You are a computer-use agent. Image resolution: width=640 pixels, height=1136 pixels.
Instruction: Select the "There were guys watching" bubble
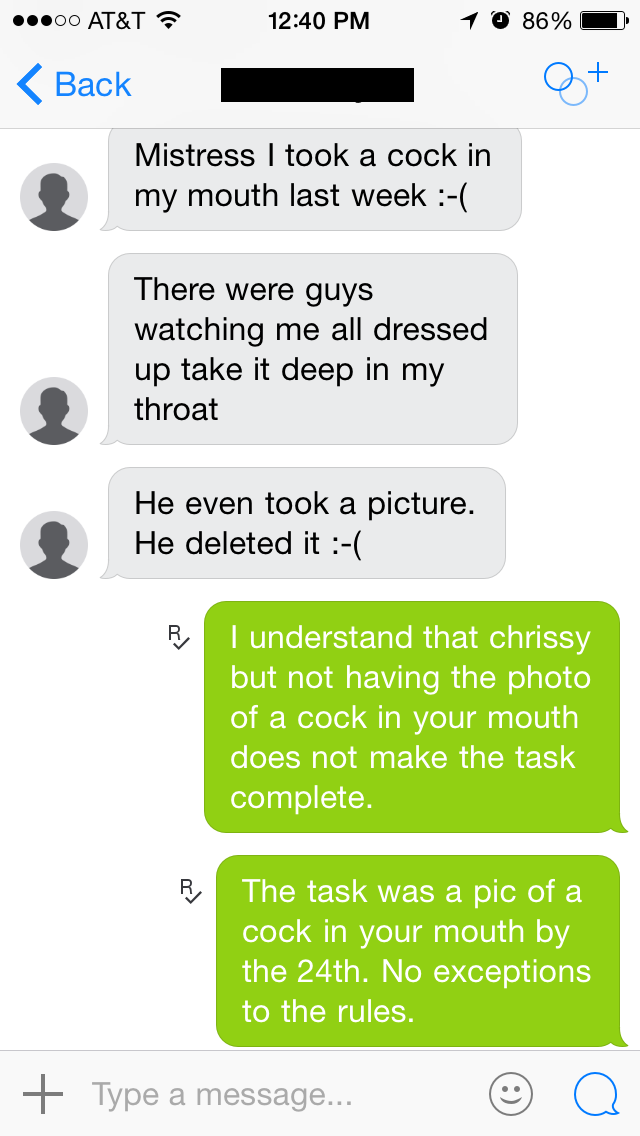click(x=311, y=349)
